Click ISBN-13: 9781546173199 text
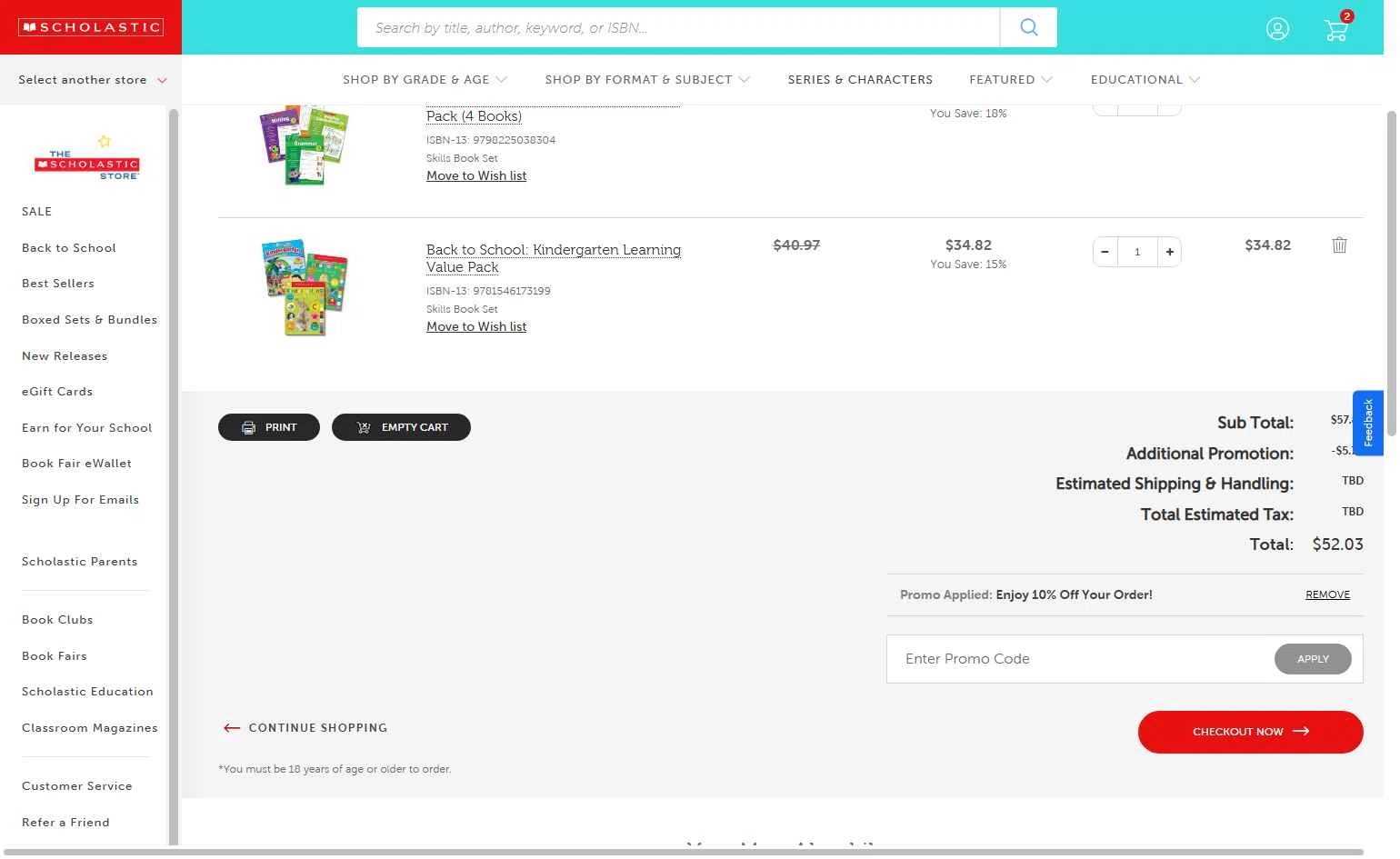Screen dimensions: 1400x859 [488, 291]
